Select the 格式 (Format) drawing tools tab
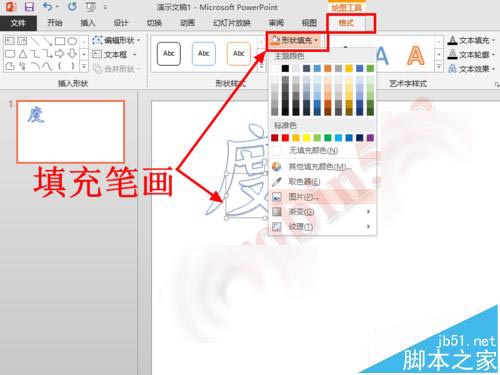 346,23
